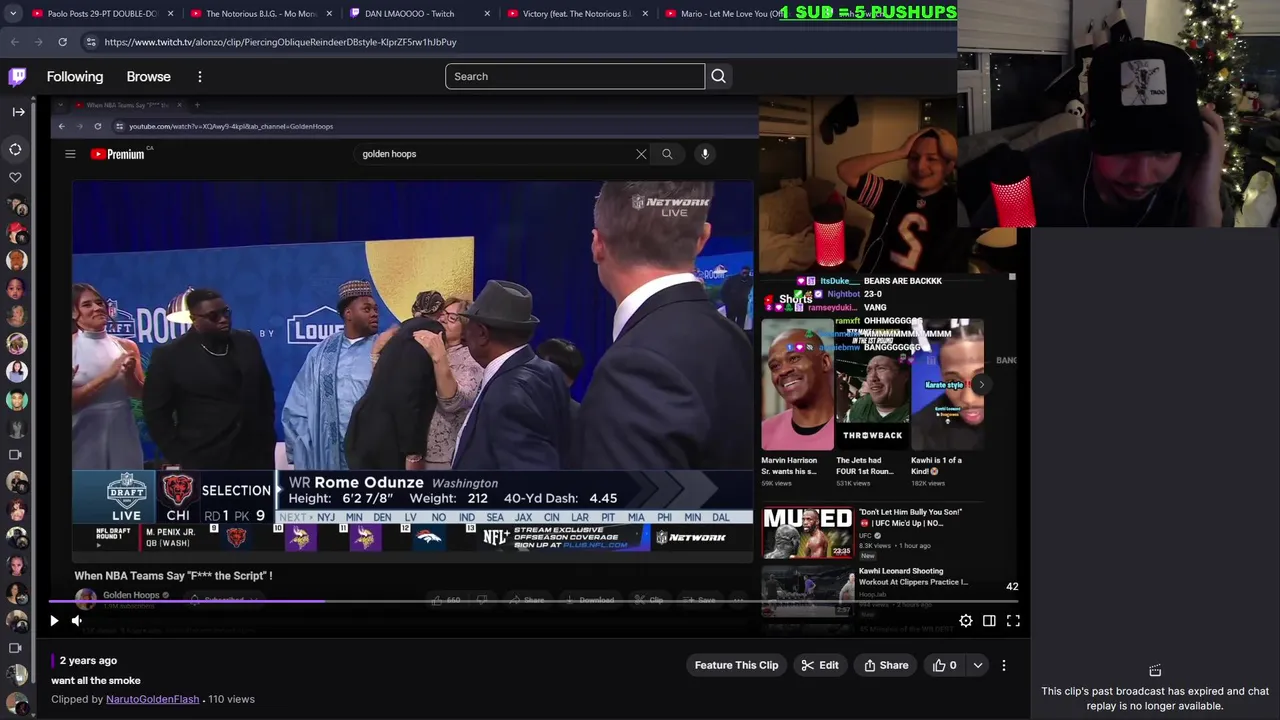Click the Feature This Clip button
The height and width of the screenshot is (720, 1280).
(736, 665)
